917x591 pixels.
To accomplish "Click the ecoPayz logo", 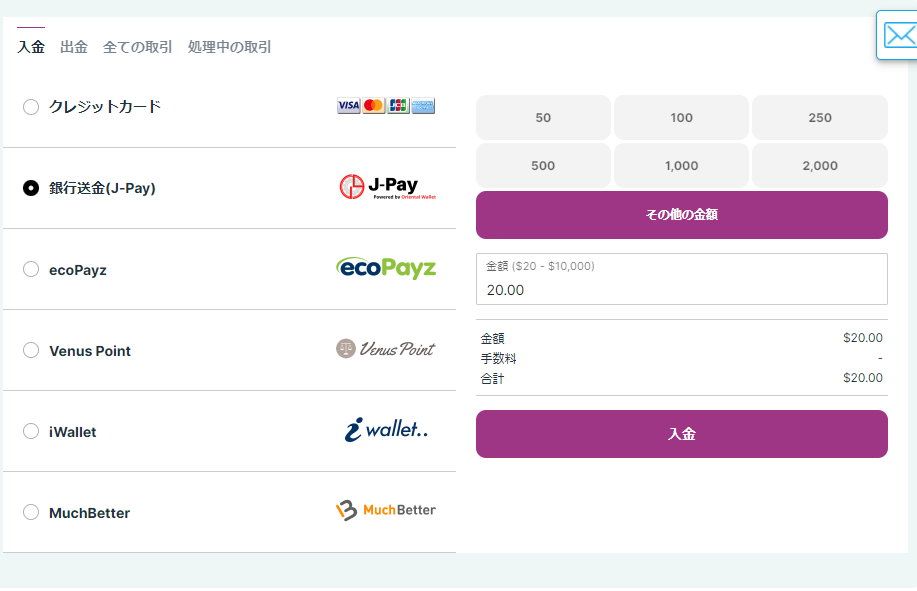I will point(386,268).
